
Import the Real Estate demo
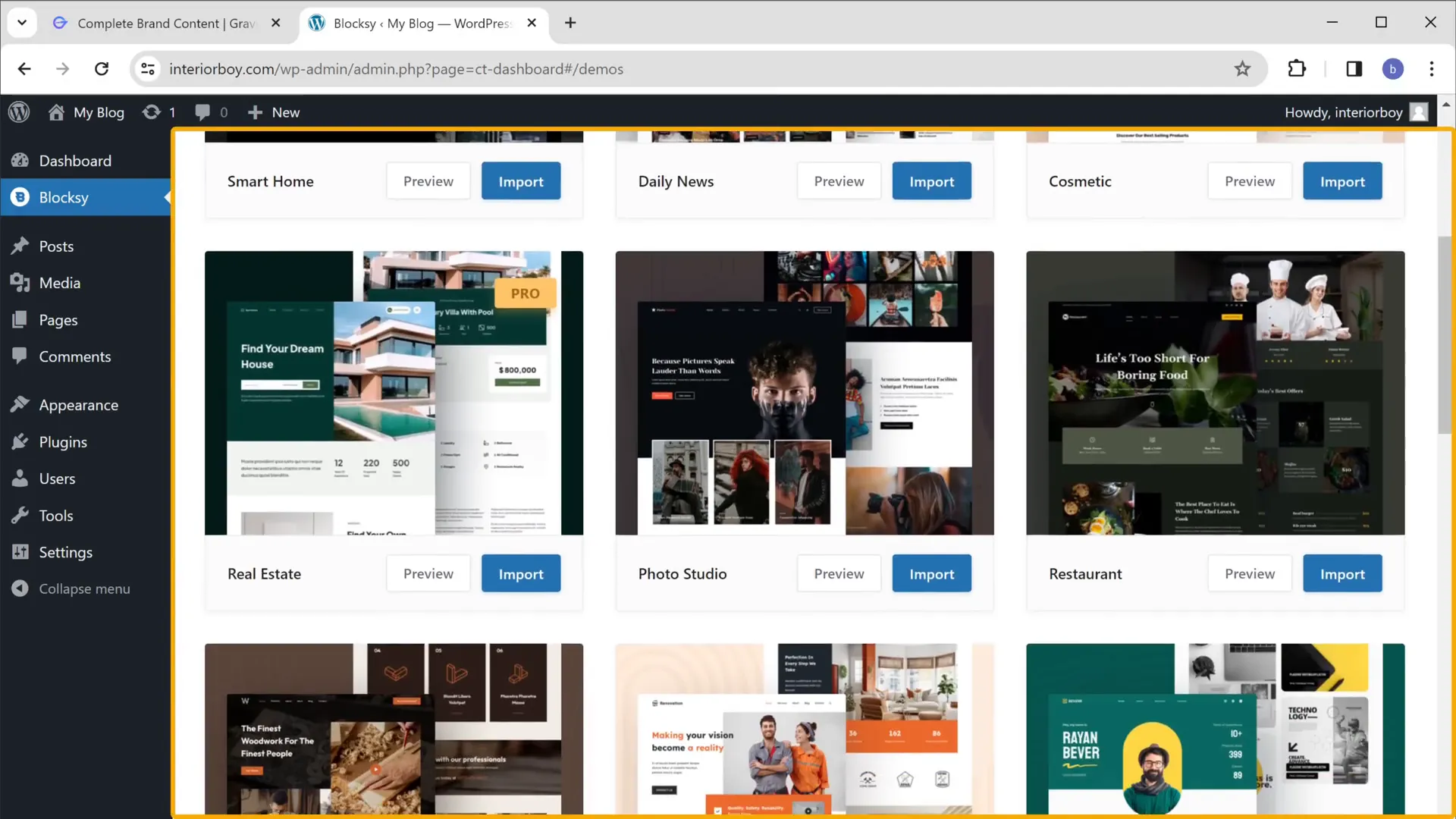[x=521, y=574]
